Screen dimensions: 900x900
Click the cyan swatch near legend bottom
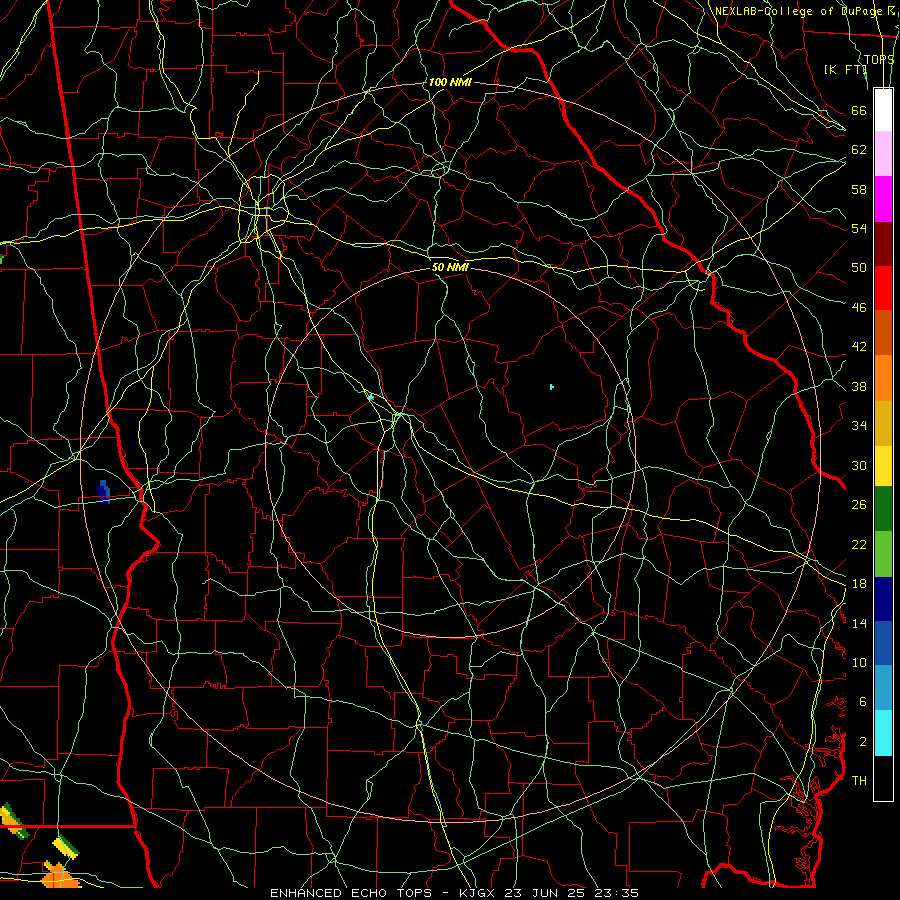pyautogui.click(x=883, y=733)
